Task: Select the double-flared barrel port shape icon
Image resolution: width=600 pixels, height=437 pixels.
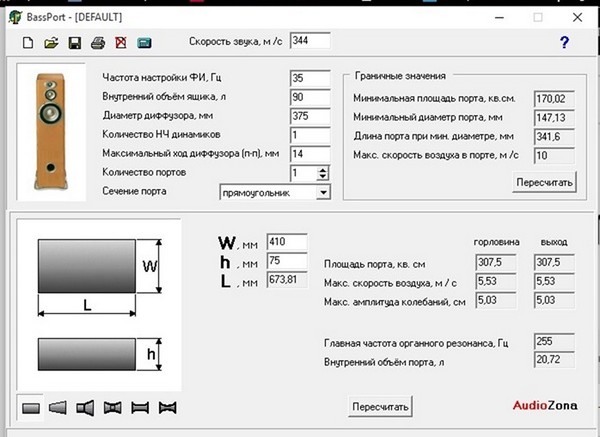Action: point(112,408)
